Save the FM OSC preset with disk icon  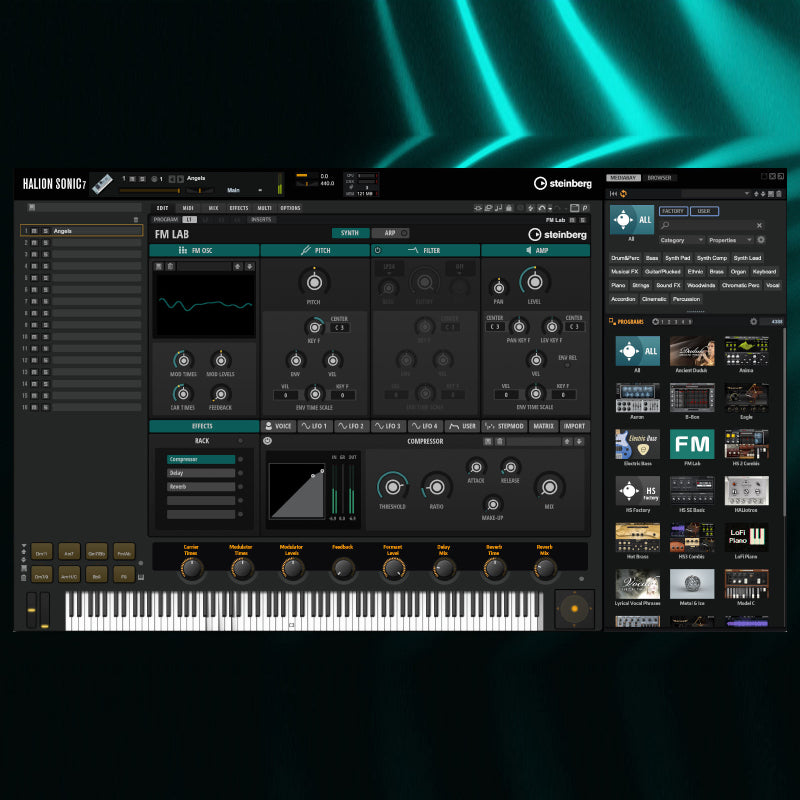click(x=159, y=266)
